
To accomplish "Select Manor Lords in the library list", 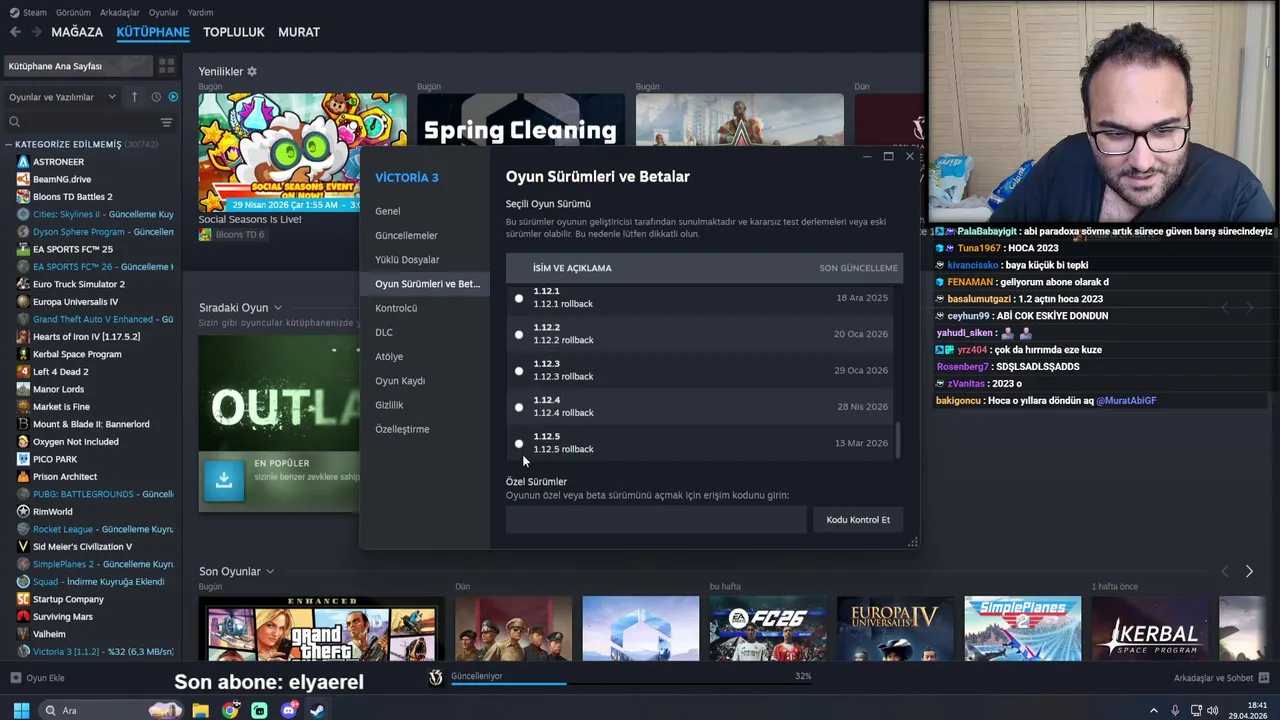I will 60,389.
